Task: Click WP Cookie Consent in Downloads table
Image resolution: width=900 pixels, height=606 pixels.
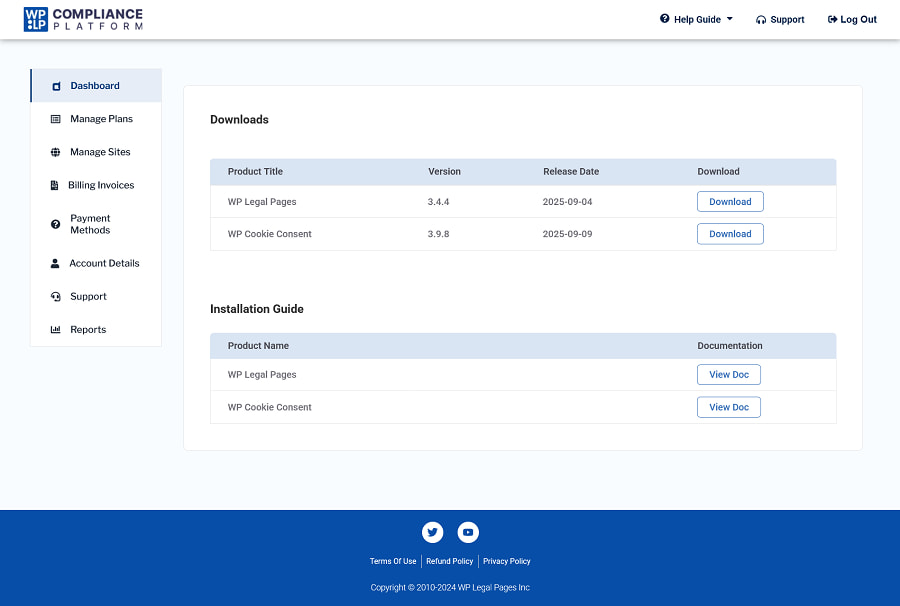Action: [x=270, y=234]
